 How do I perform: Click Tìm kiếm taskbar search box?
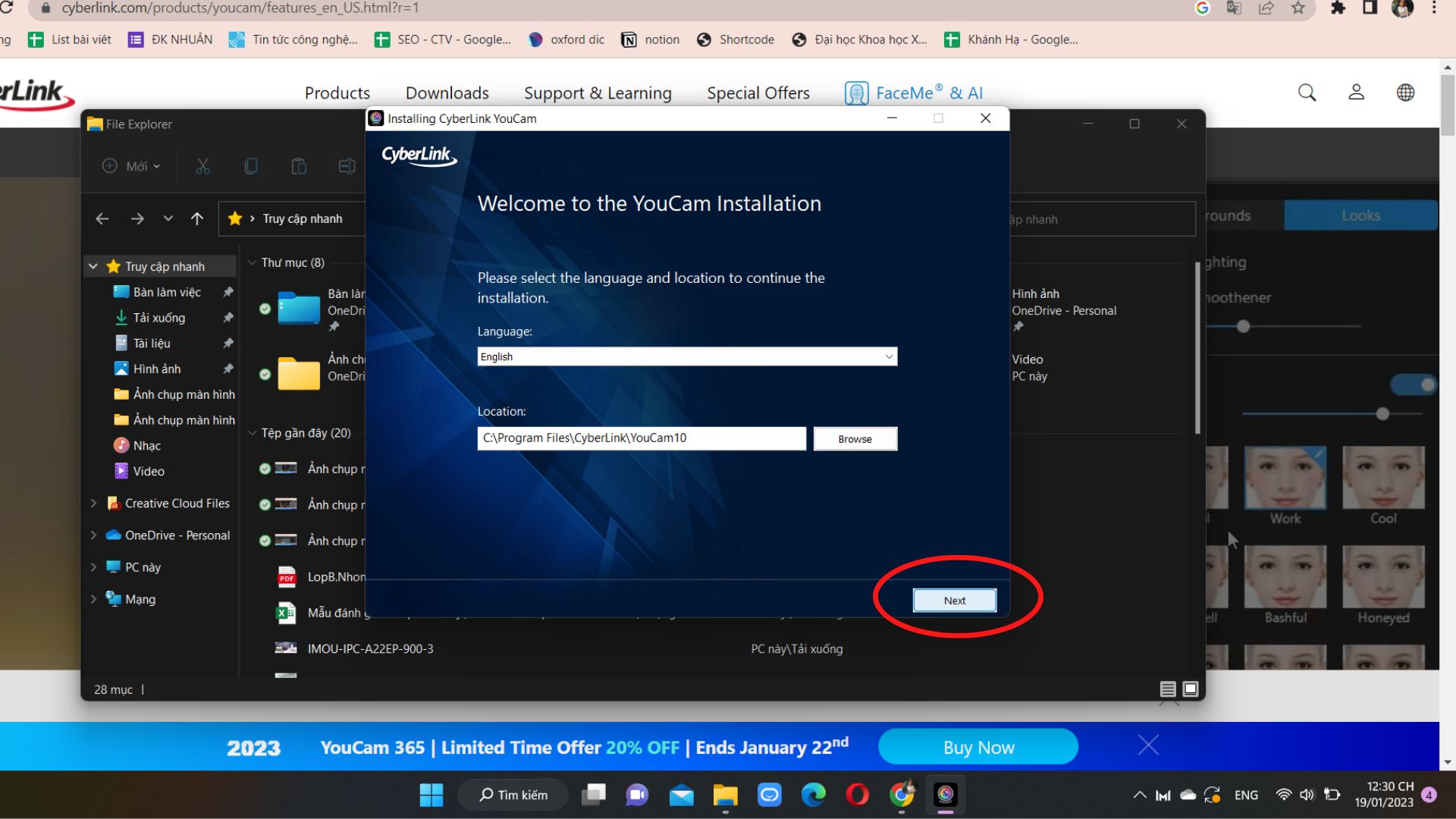pos(513,795)
